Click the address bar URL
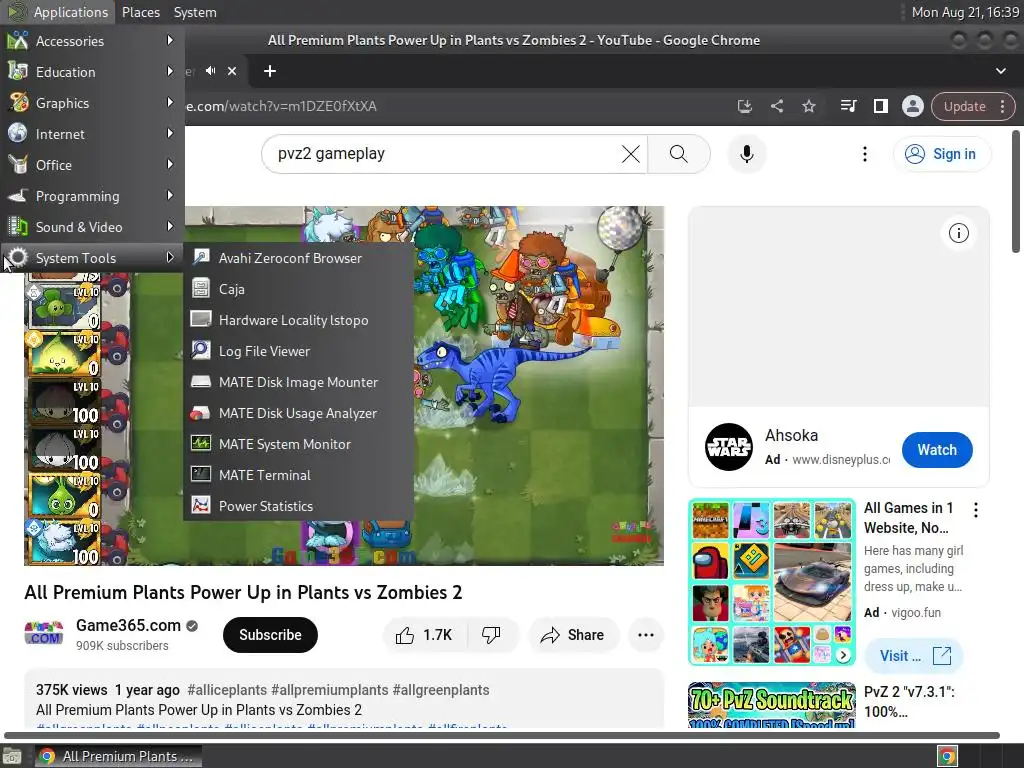 [281, 106]
